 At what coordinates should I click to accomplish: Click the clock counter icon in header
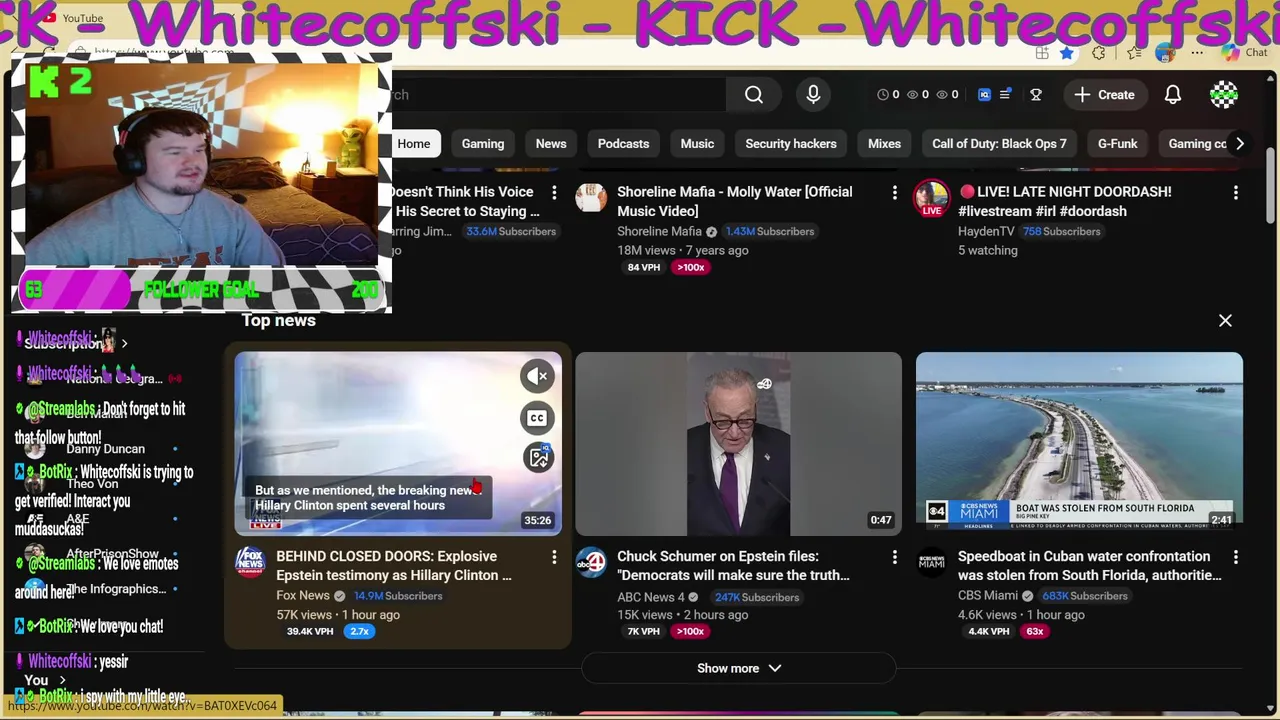point(883,95)
